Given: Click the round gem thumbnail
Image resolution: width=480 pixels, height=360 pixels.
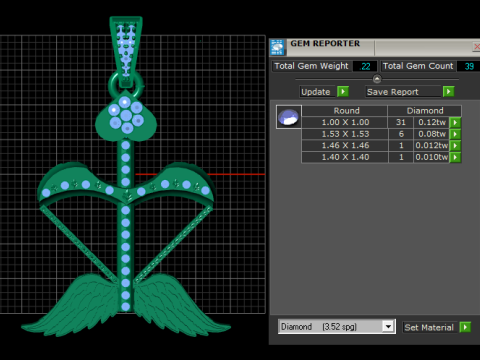Looking at the screenshot, I should point(289,117).
